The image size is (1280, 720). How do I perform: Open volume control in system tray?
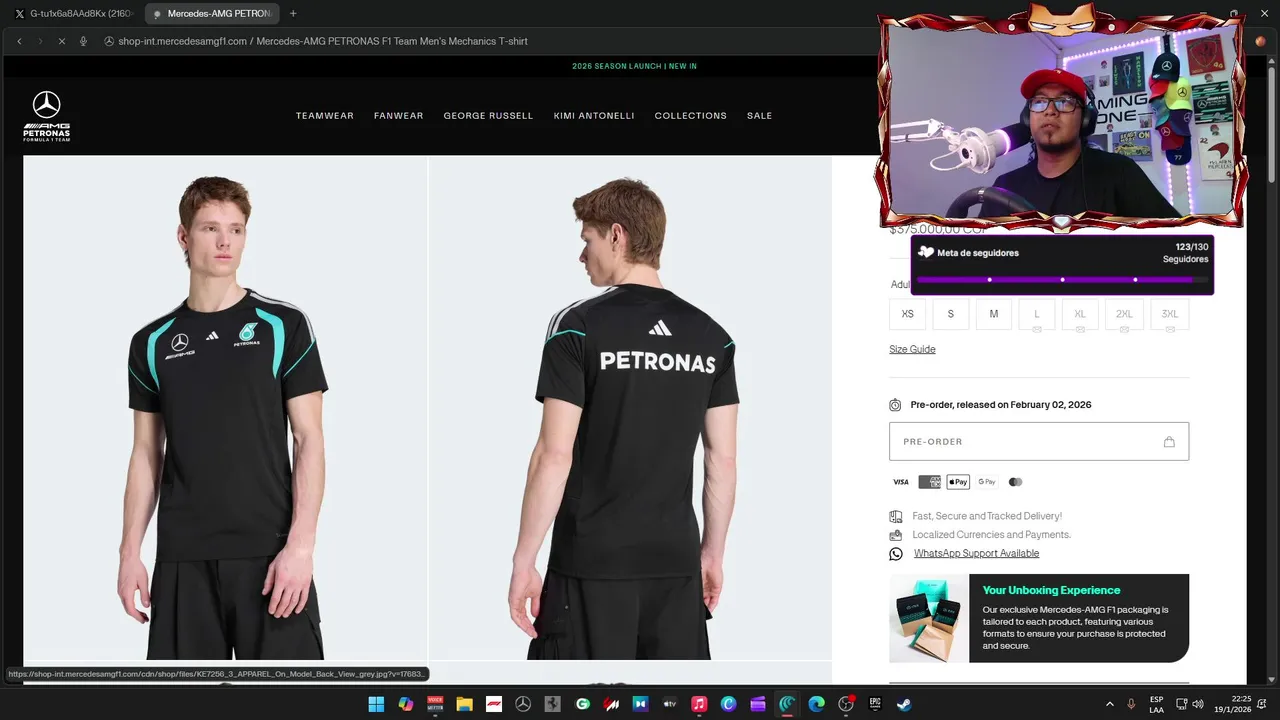1198,704
